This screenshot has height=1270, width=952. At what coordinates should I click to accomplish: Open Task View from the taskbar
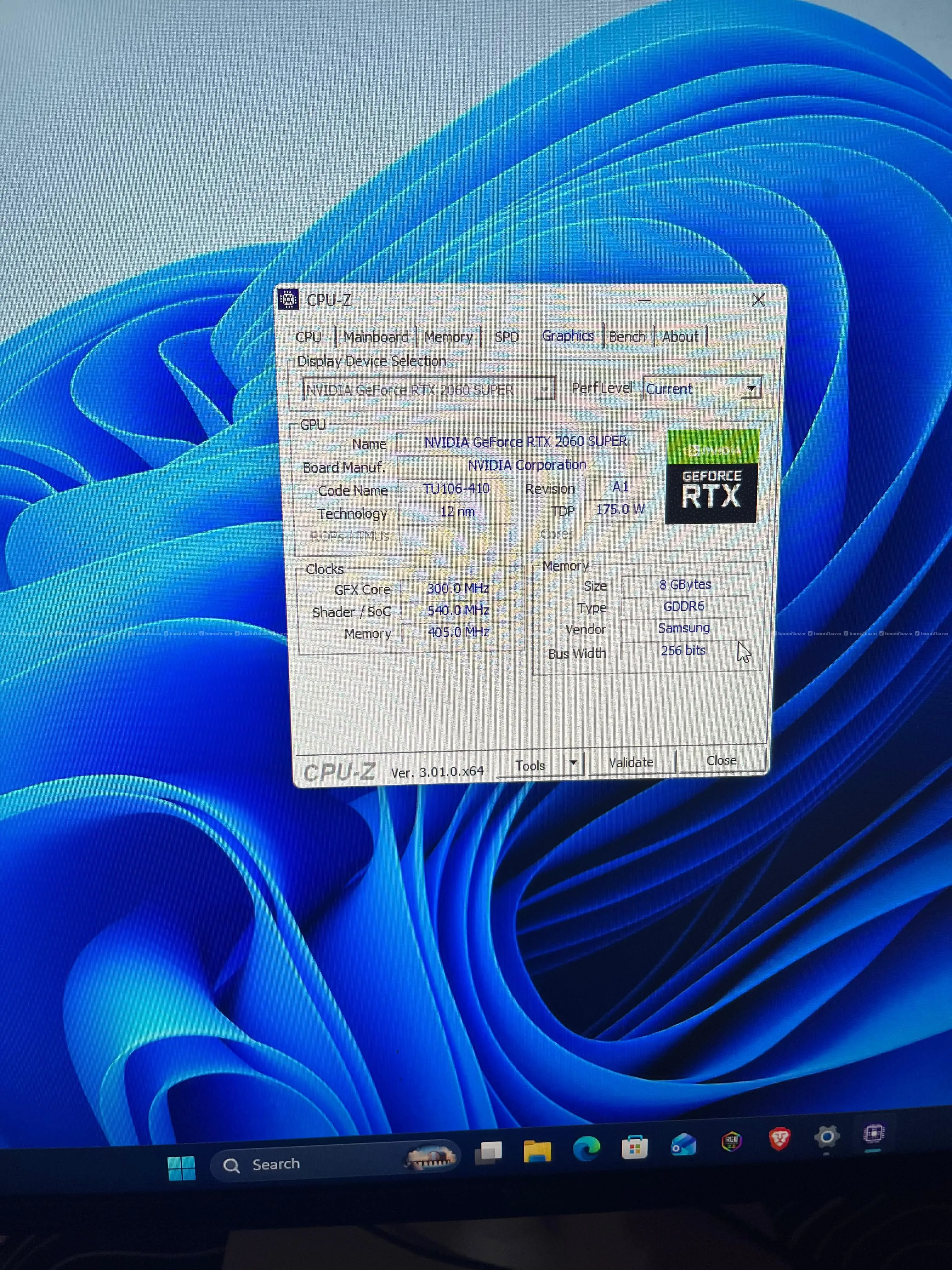click(488, 1153)
